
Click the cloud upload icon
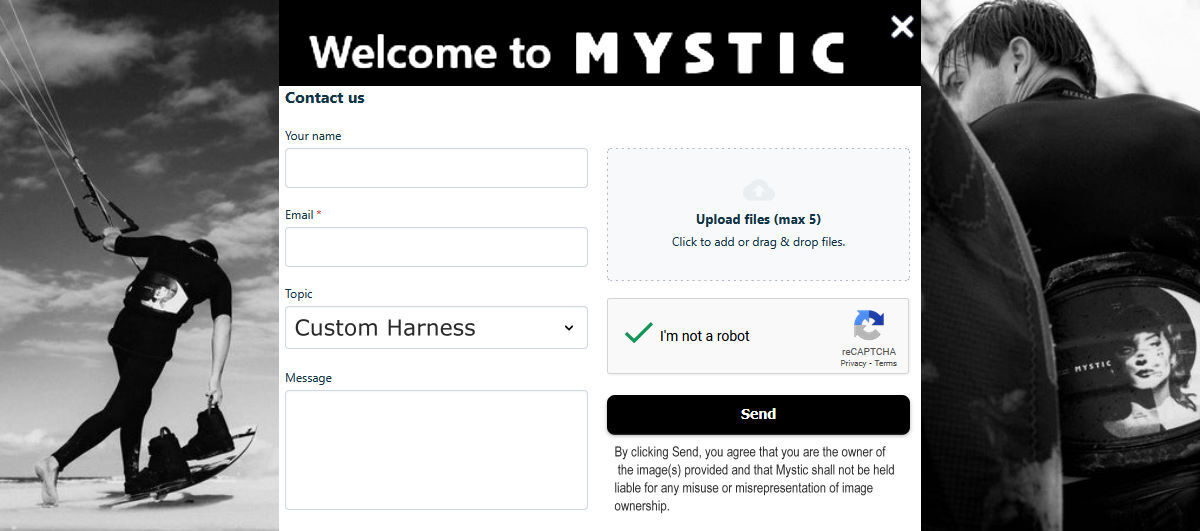point(759,190)
